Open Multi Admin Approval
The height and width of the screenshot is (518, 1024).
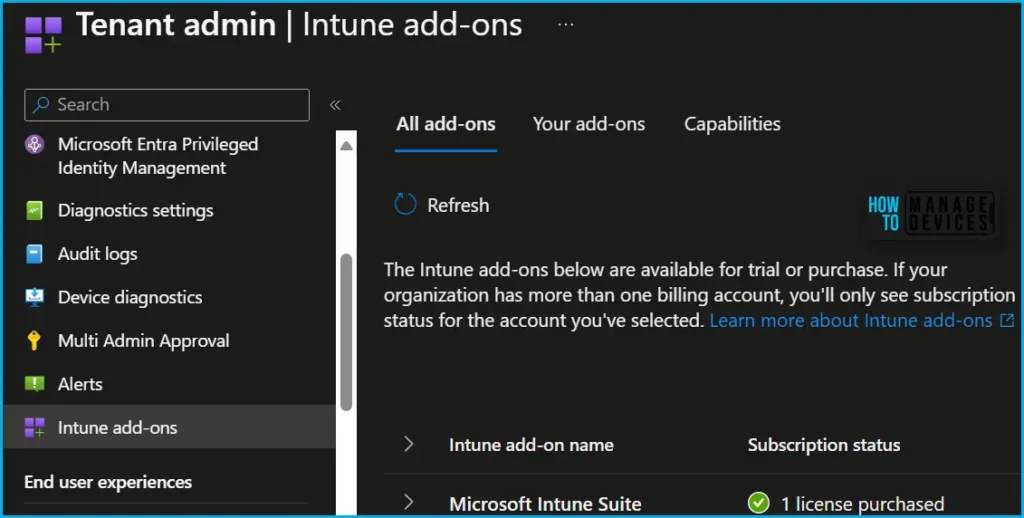pos(144,340)
